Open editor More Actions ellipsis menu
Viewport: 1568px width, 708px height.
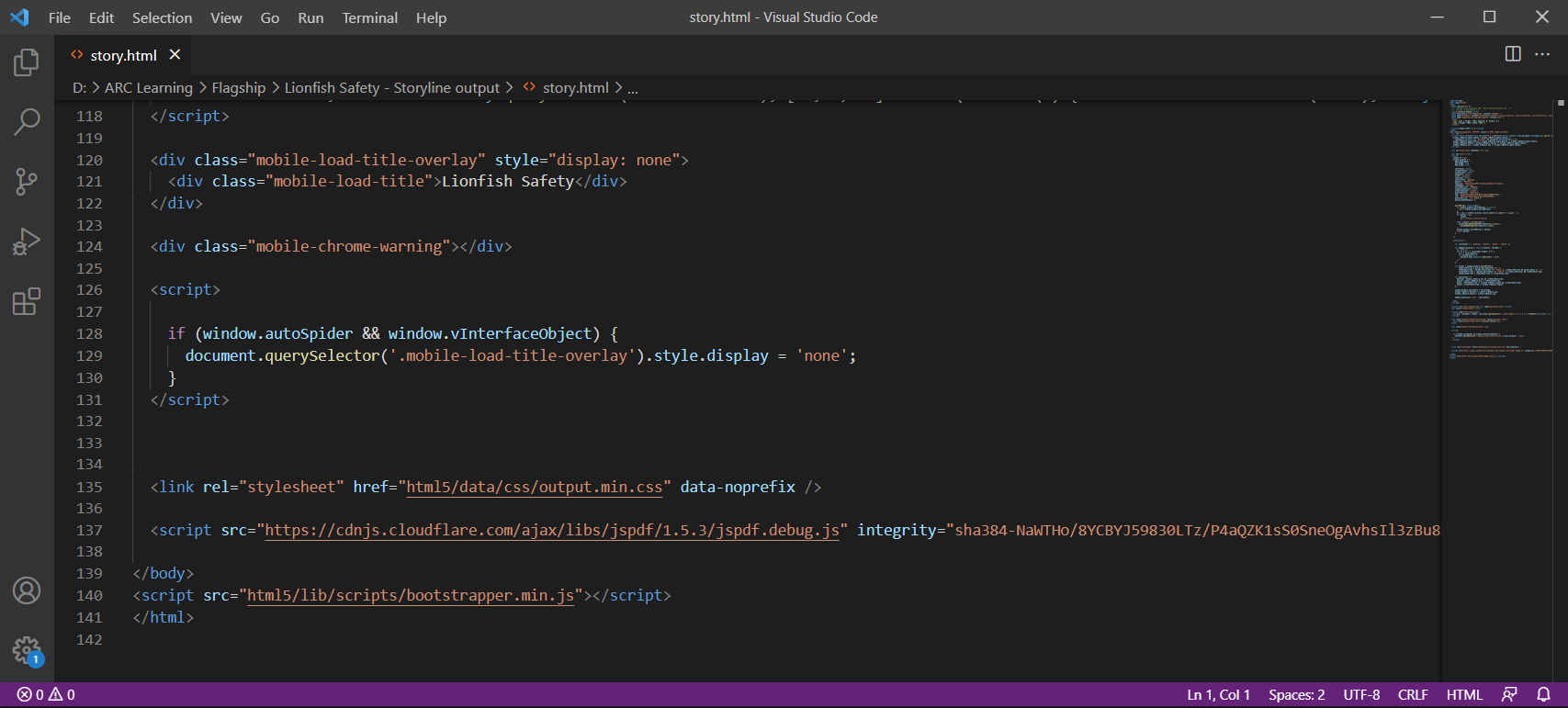tap(1542, 54)
